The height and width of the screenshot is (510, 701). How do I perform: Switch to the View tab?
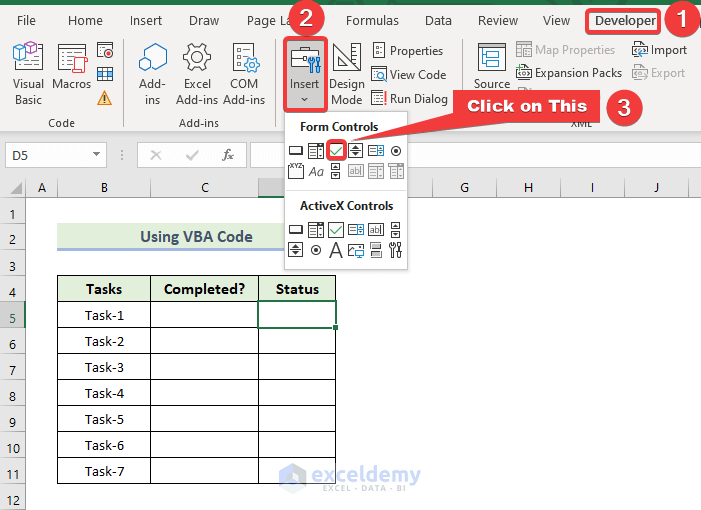click(x=557, y=21)
